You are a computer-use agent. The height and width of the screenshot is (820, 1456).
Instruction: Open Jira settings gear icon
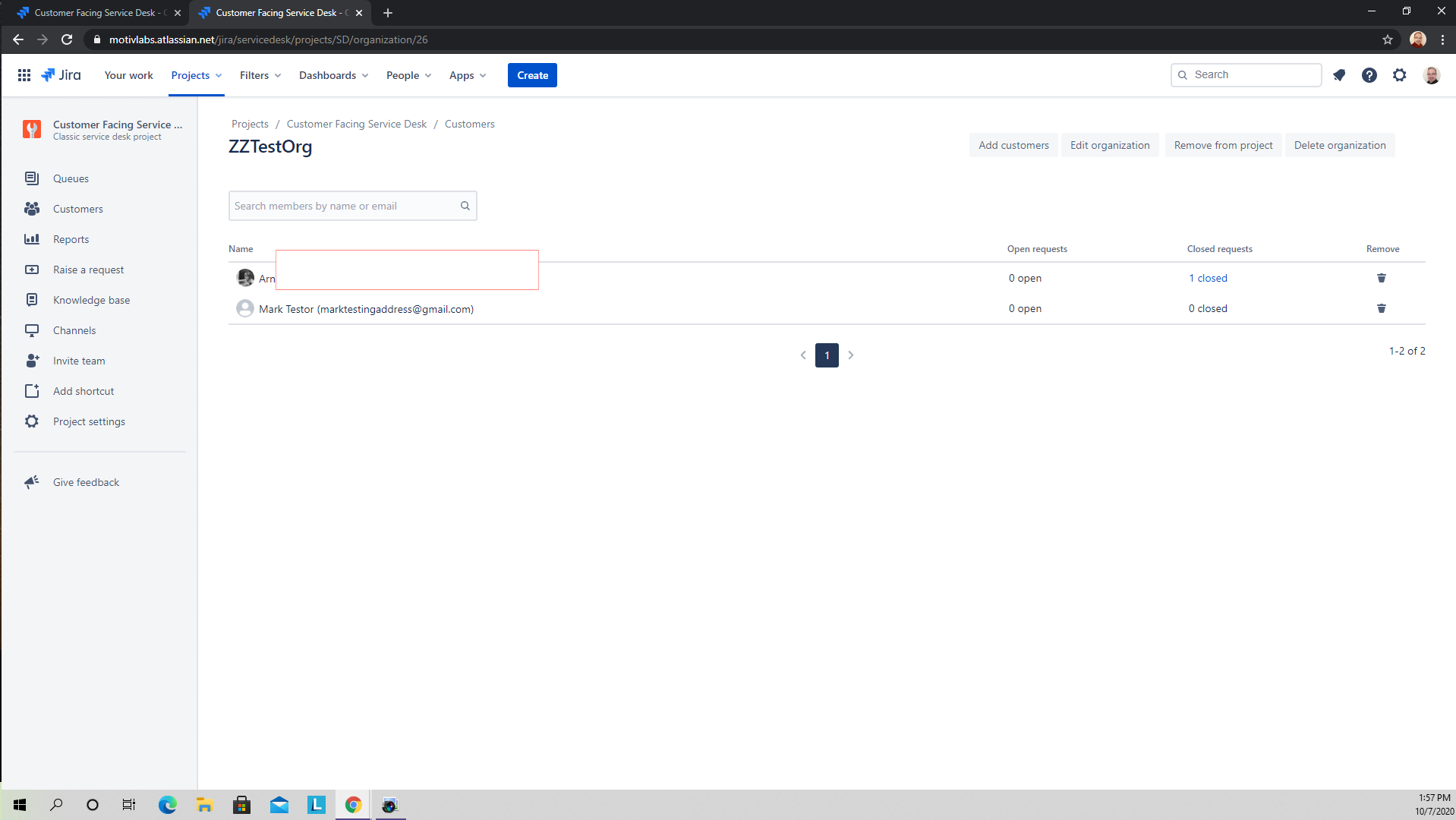pyautogui.click(x=1400, y=75)
